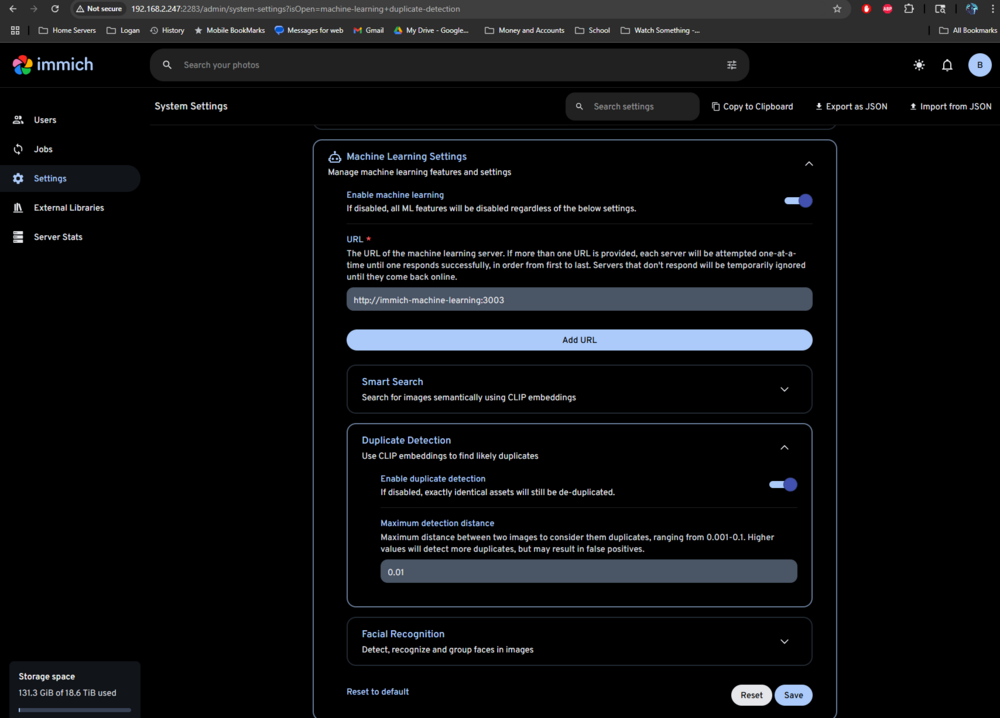Open the notifications bell
Image resolution: width=1000 pixels, height=718 pixels.
coord(947,65)
